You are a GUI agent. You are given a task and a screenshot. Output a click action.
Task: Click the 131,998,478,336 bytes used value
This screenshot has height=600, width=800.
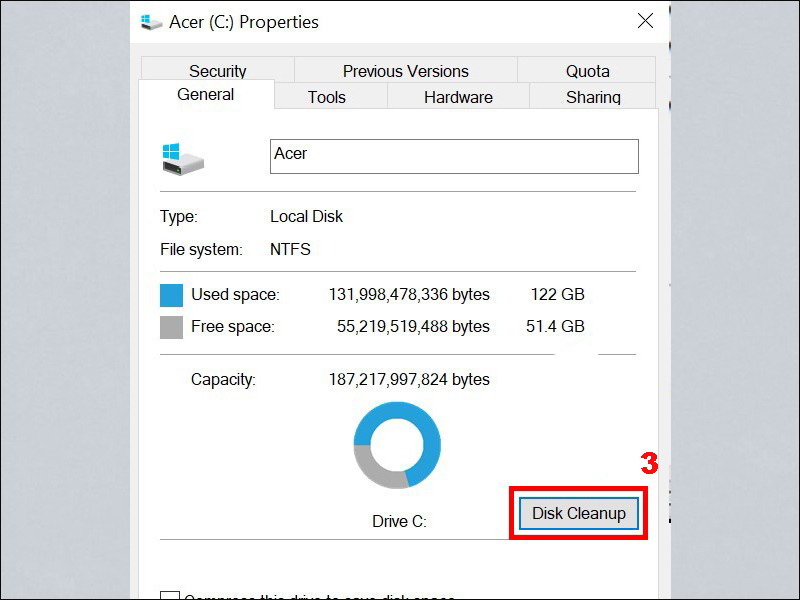point(409,294)
